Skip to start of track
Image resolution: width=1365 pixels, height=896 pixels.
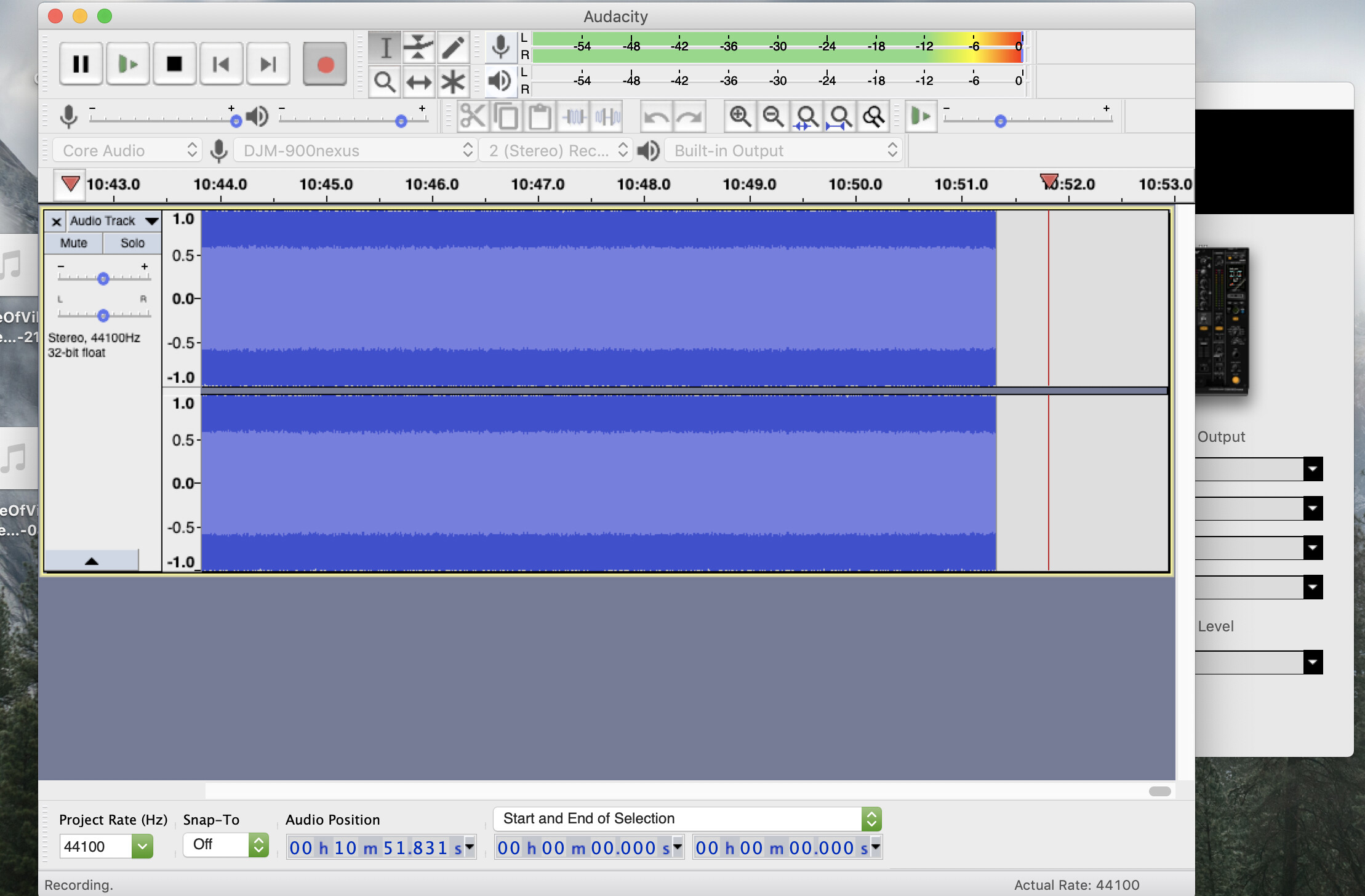tap(221, 64)
